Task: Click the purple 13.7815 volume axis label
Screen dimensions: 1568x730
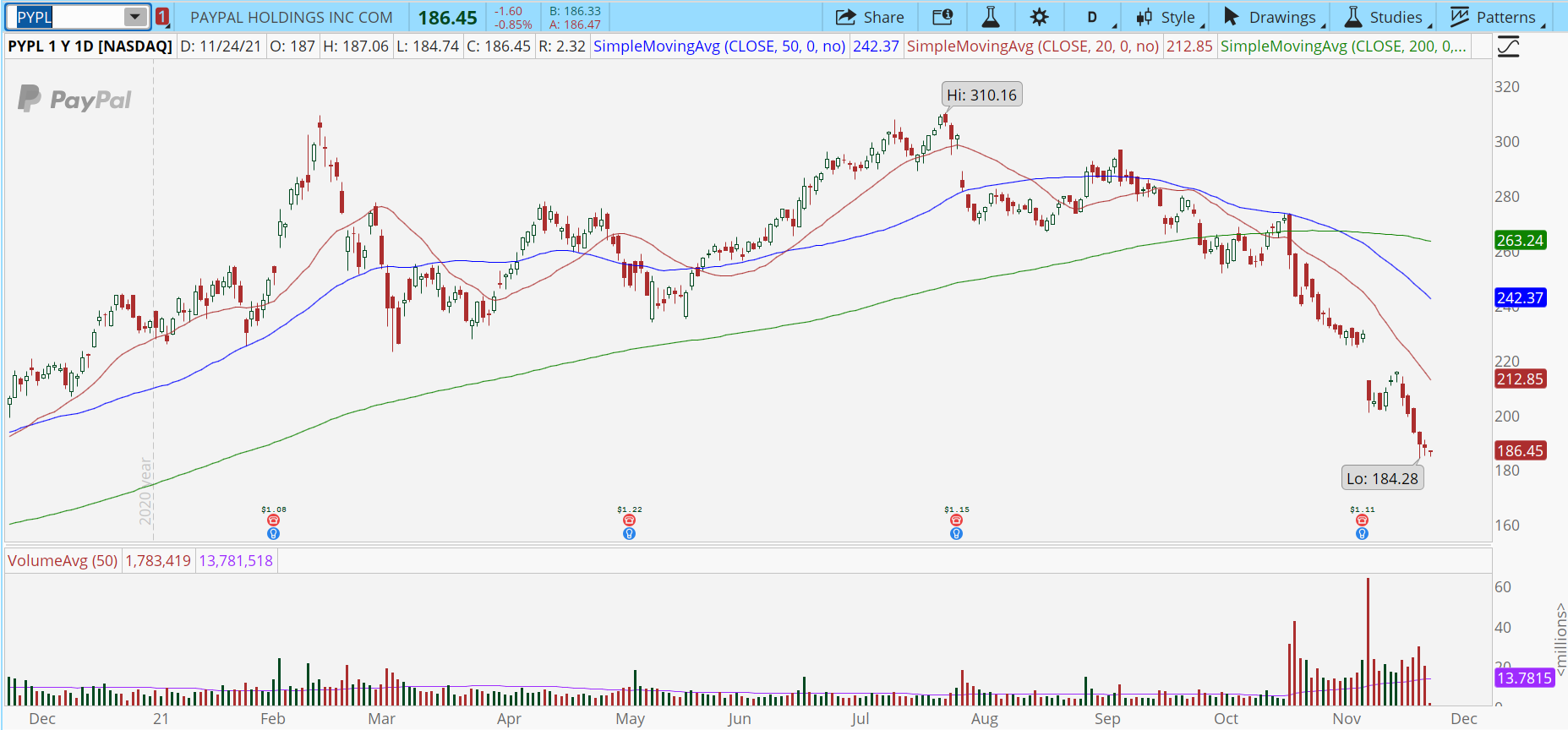Action: point(1524,678)
